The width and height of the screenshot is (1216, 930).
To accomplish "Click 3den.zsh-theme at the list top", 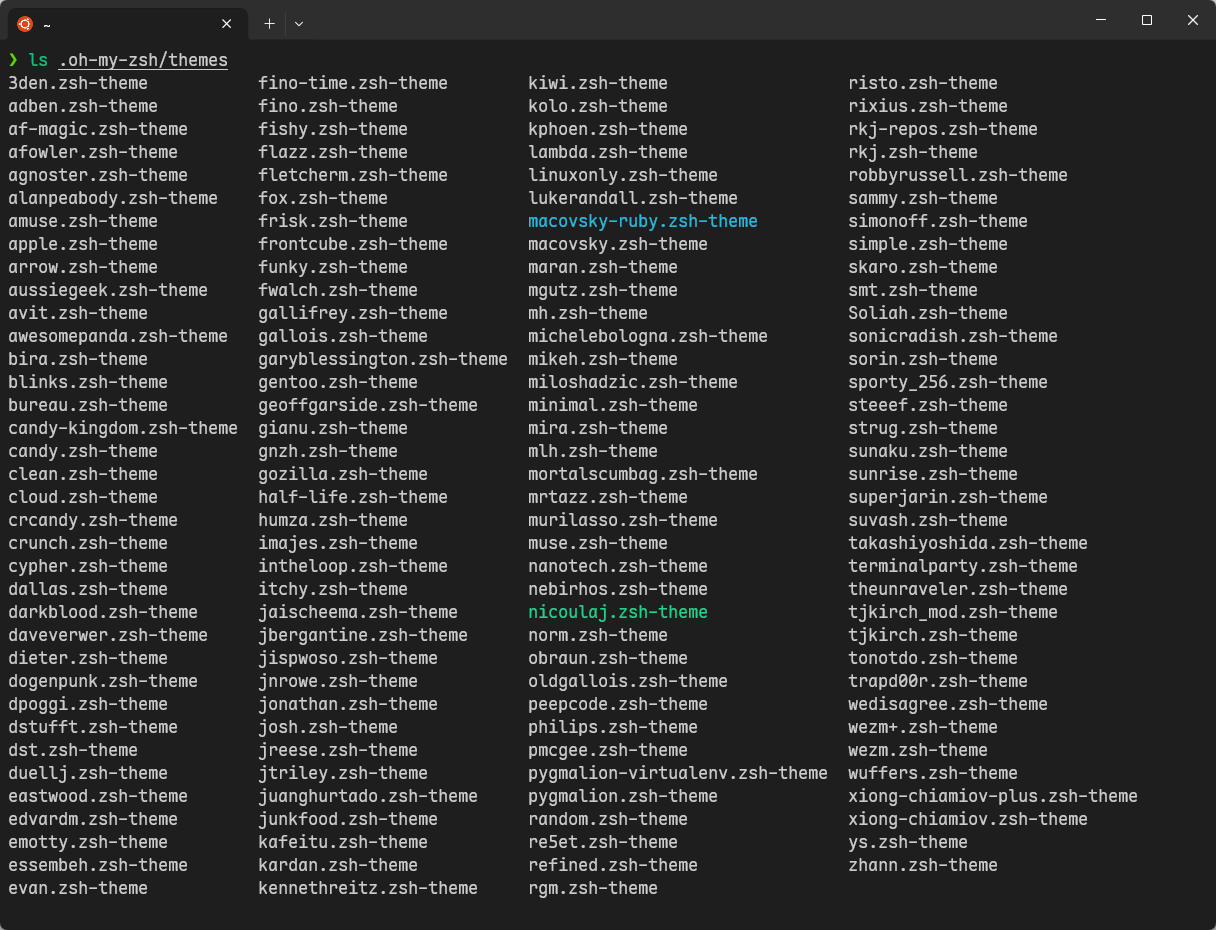I will pos(77,83).
